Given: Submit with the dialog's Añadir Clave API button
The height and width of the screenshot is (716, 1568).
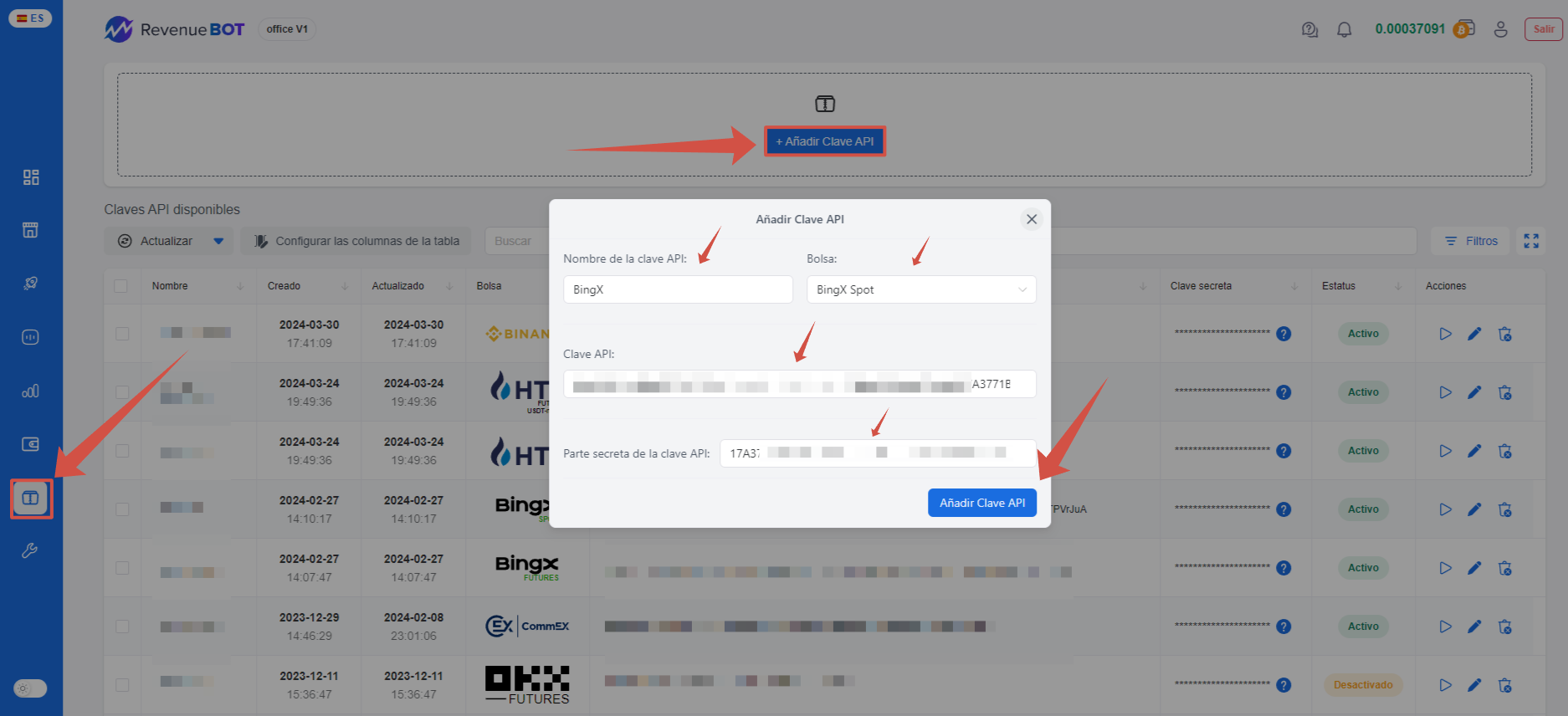Looking at the screenshot, I should tap(982, 503).
